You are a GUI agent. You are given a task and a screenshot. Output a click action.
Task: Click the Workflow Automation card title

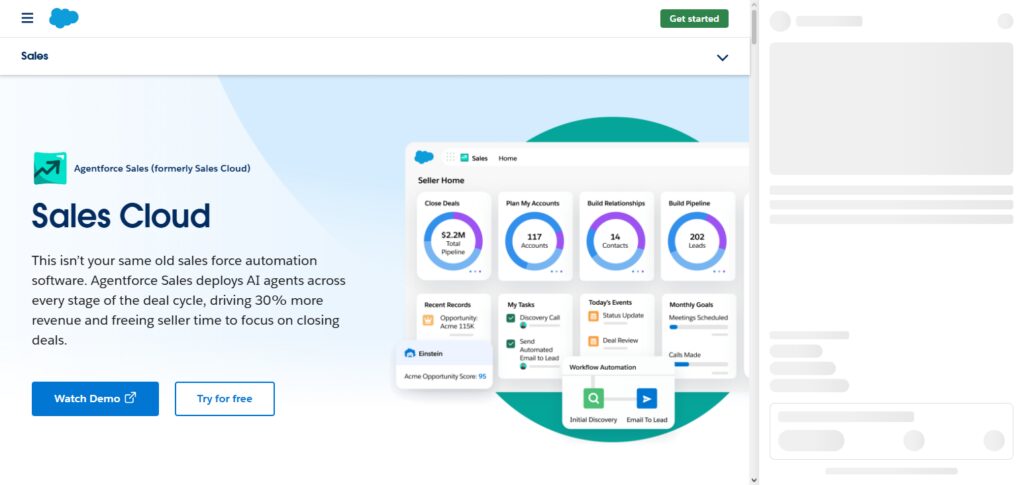click(602, 368)
